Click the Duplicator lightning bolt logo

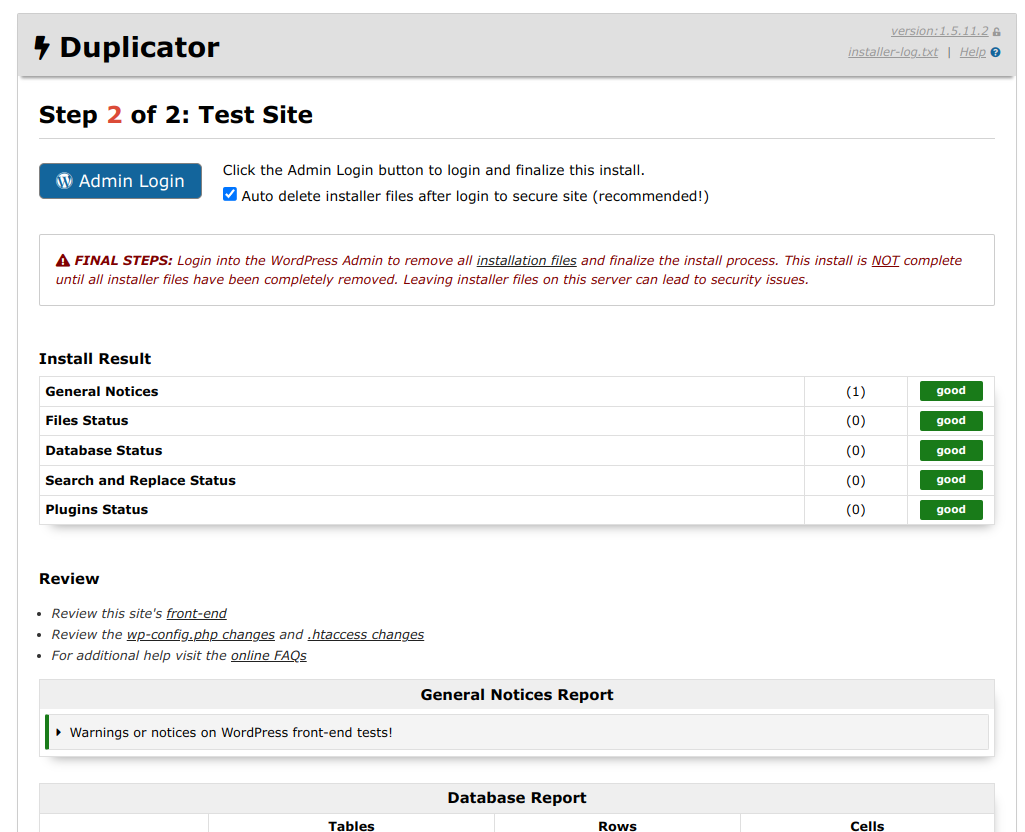point(42,48)
